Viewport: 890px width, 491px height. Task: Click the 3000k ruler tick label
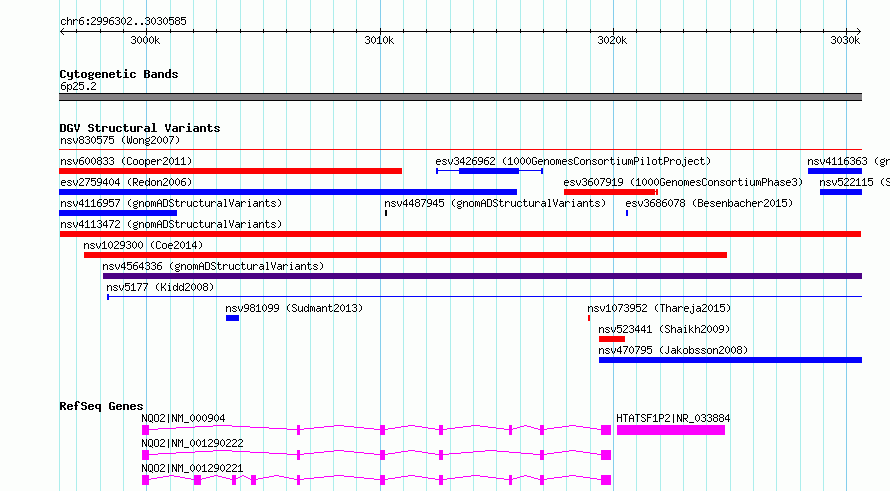[145, 40]
